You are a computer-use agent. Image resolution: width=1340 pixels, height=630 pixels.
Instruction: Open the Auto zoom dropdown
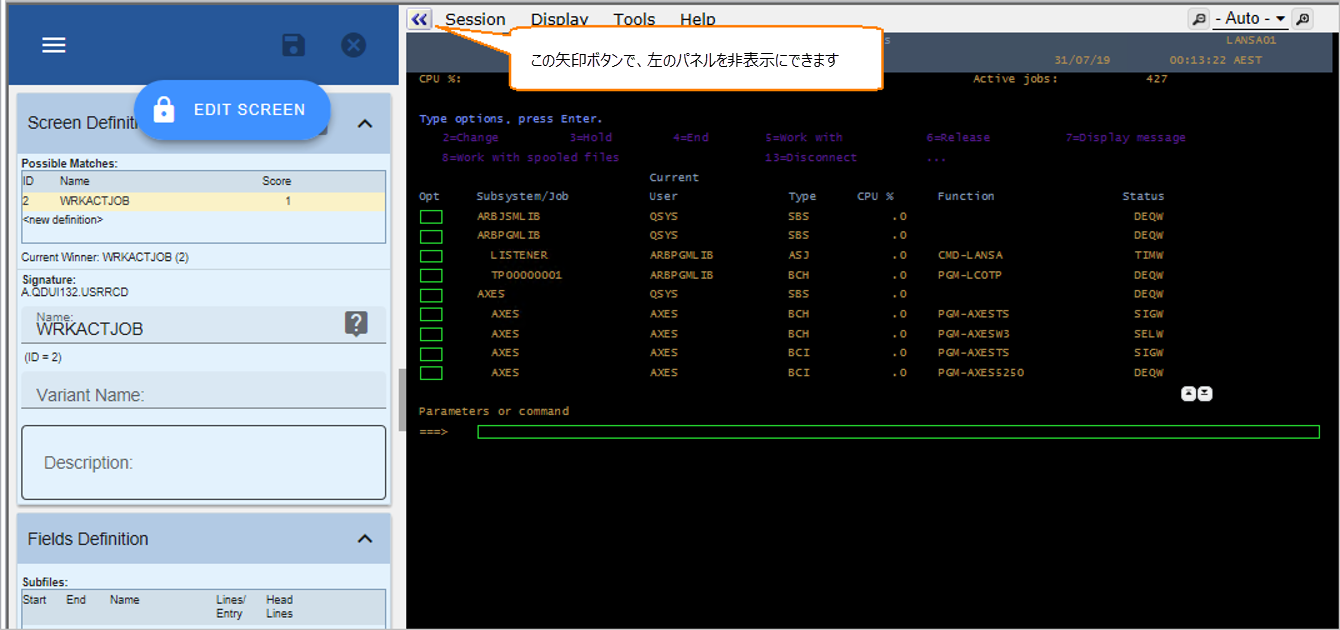tap(1249, 19)
